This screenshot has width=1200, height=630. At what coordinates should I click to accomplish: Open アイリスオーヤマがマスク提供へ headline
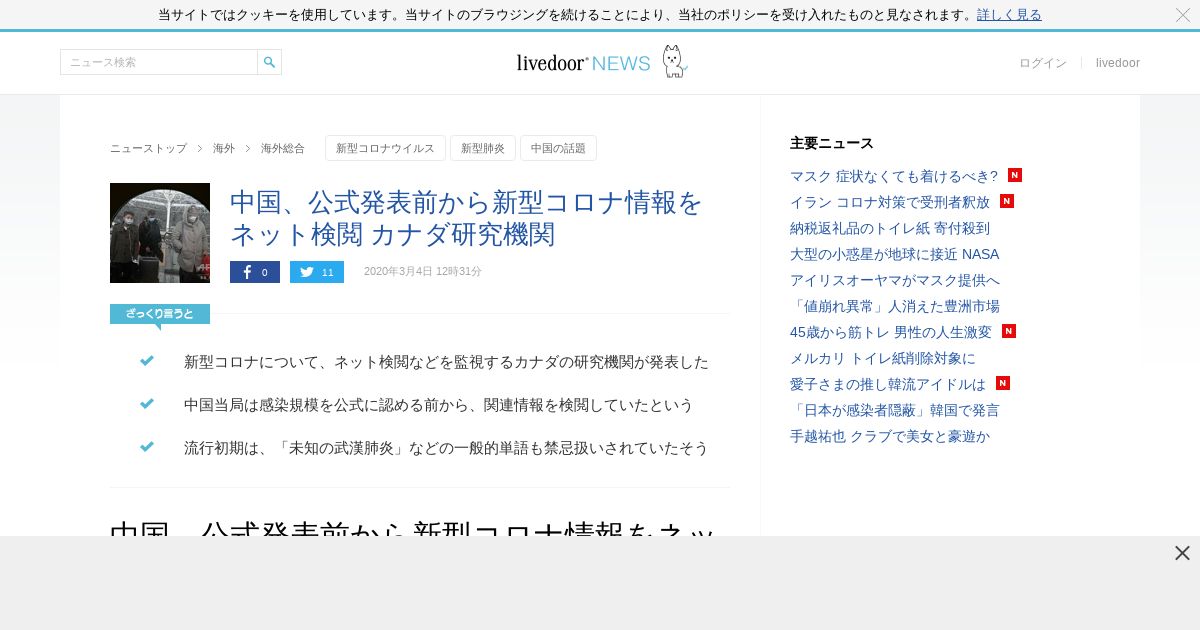click(895, 280)
